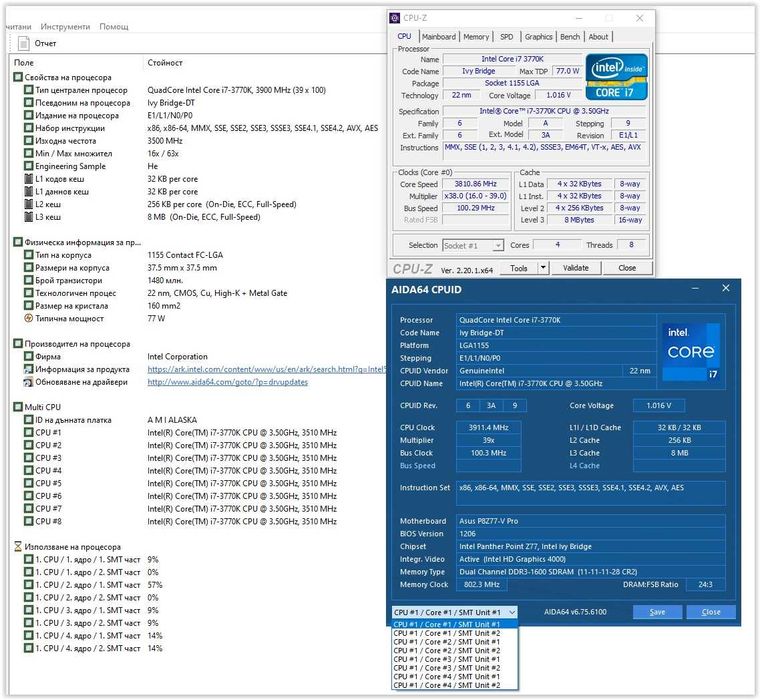
Task: Open the Инструменти menu
Action: (65, 27)
